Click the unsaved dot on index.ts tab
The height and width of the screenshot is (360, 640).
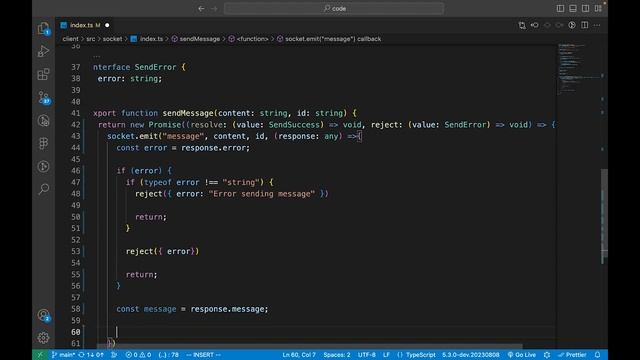107,25
